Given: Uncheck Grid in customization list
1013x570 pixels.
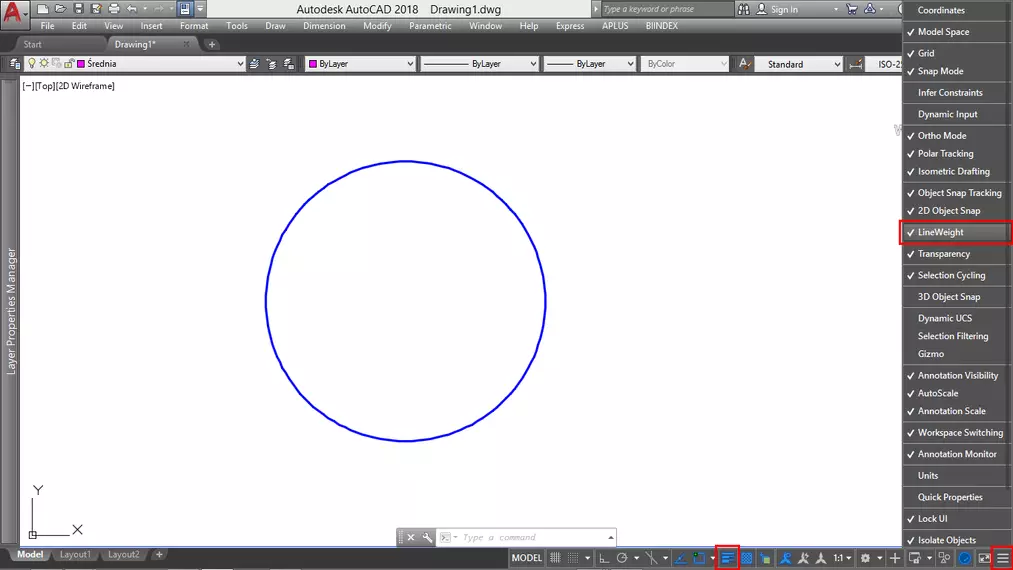Looking at the screenshot, I should pos(956,53).
